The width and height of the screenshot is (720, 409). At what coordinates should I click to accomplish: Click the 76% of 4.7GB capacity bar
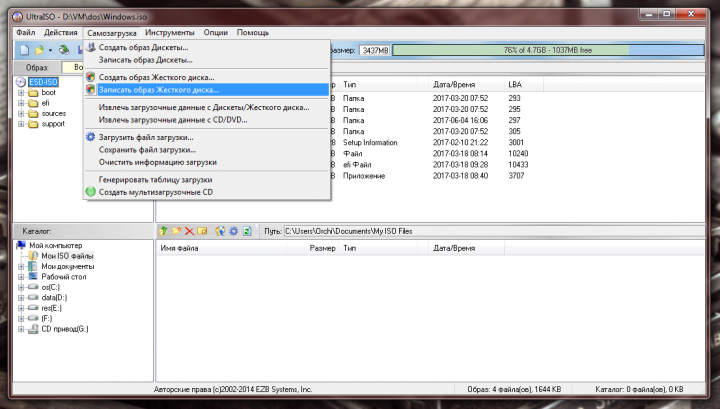click(x=548, y=50)
